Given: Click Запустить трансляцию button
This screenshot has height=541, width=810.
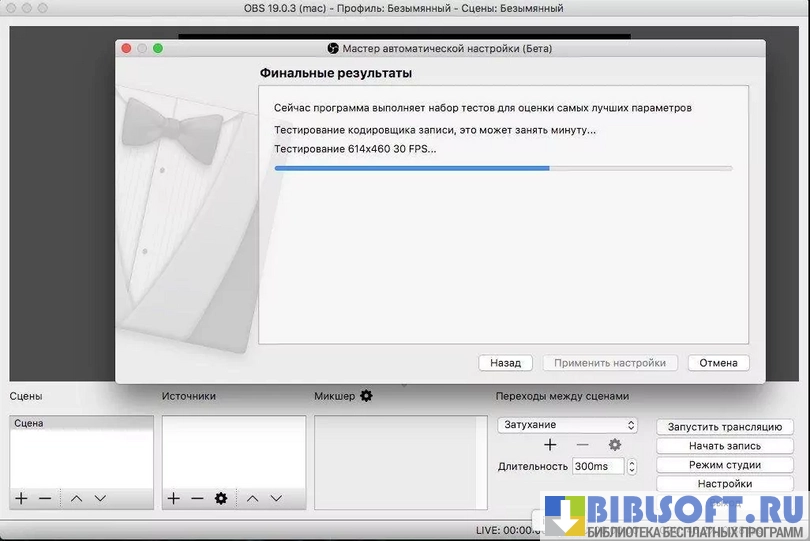Looking at the screenshot, I should tap(725, 427).
